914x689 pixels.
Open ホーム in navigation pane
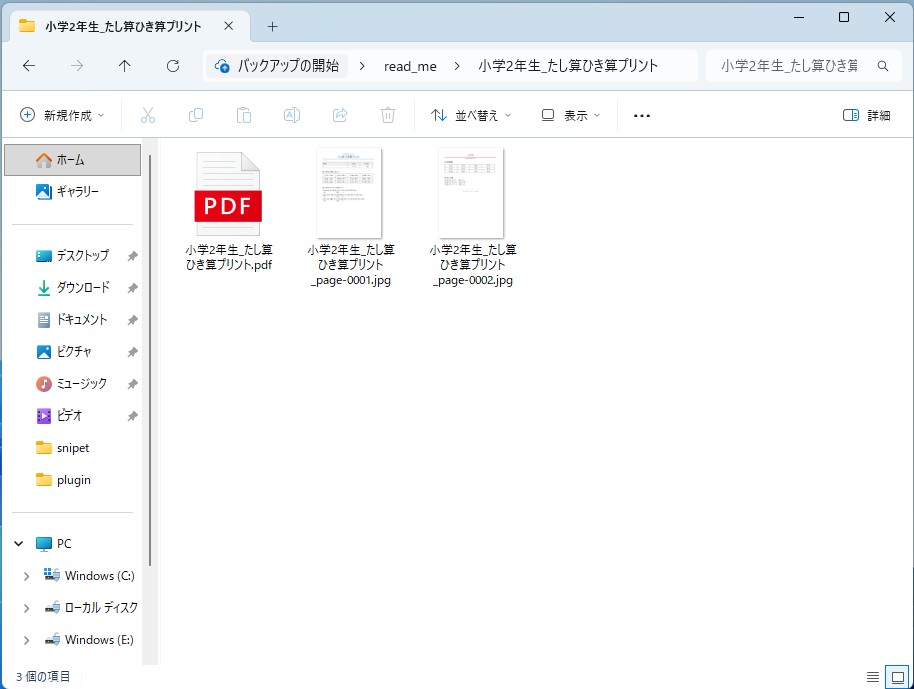(72, 160)
